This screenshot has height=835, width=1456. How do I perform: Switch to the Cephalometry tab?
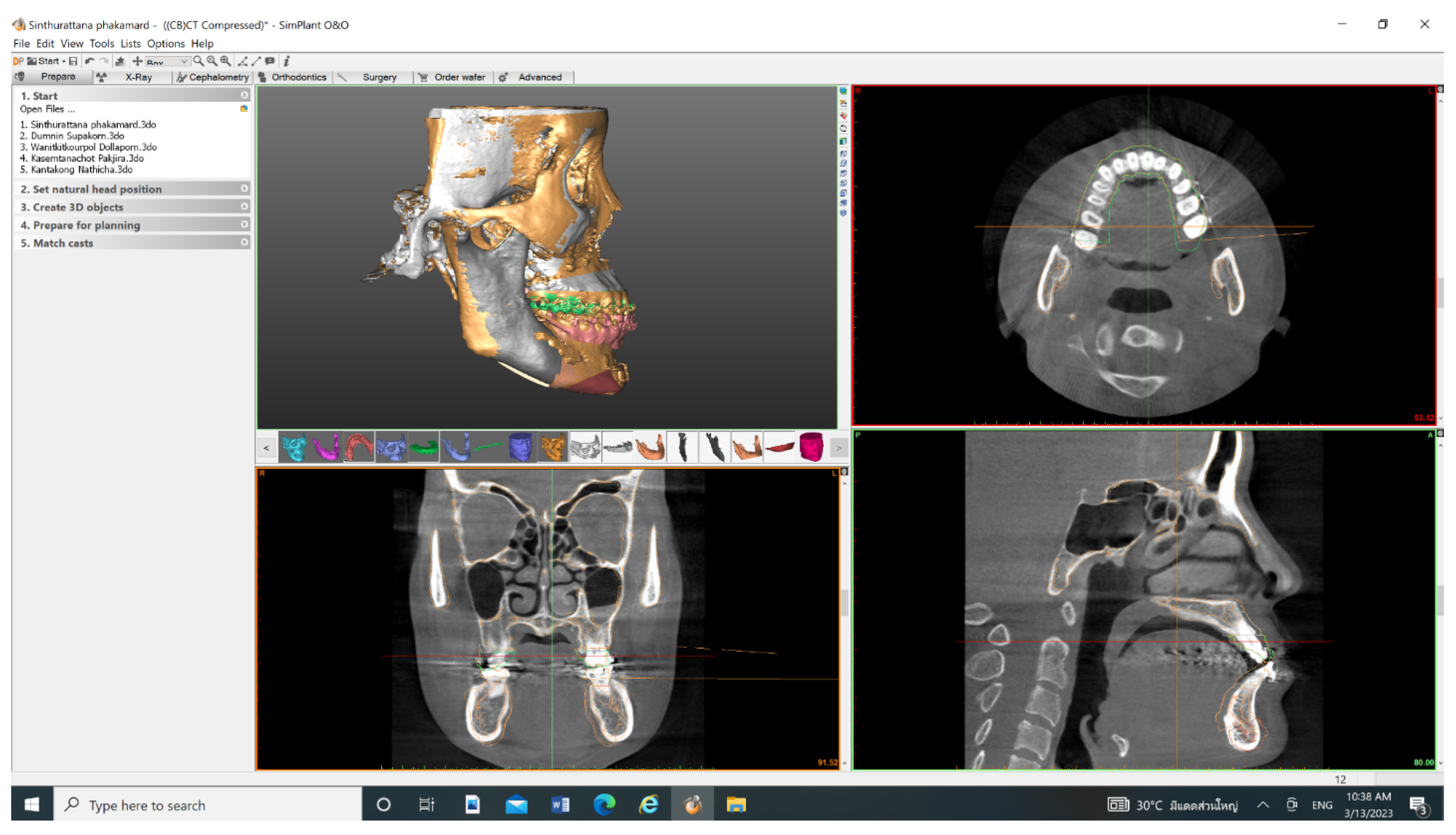pyautogui.click(x=213, y=77)
